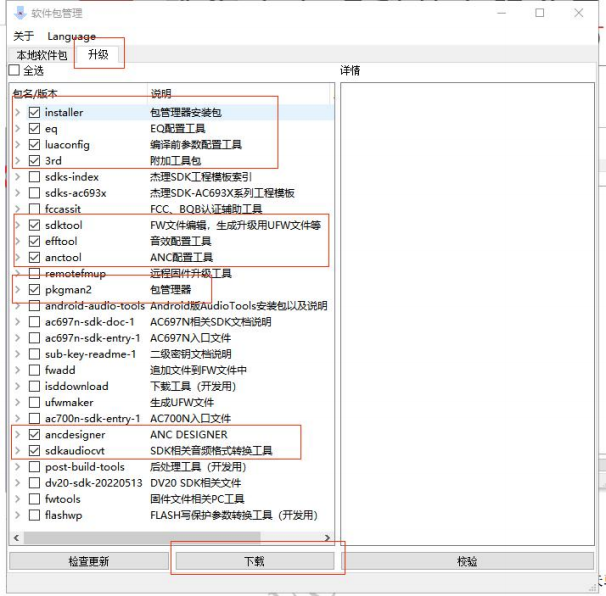This screenshot has width=606, height=596.
Task: Select the sub-key-readme-1 row
Action: click(172, 354)
